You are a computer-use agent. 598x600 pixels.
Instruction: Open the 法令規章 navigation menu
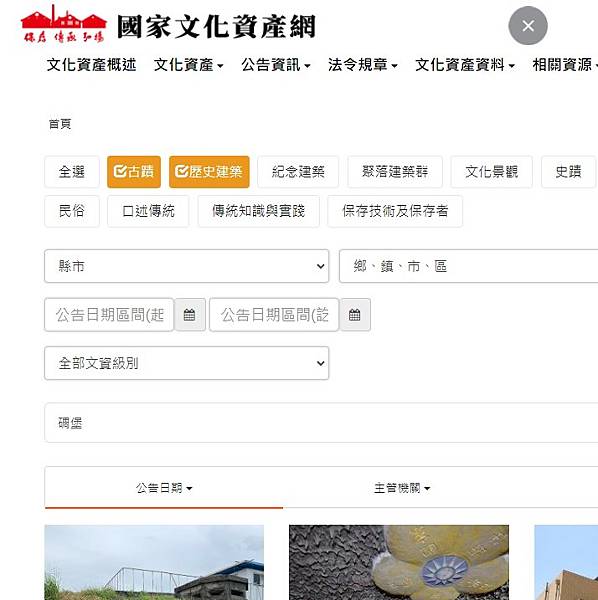[362, 65]
